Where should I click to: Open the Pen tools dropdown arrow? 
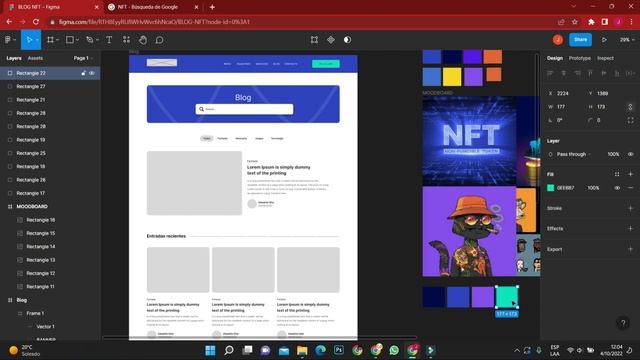[97, 40]
